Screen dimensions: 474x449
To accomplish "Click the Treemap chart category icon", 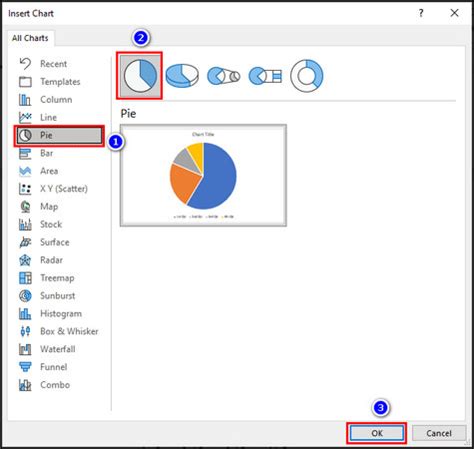I will [25, 278].
